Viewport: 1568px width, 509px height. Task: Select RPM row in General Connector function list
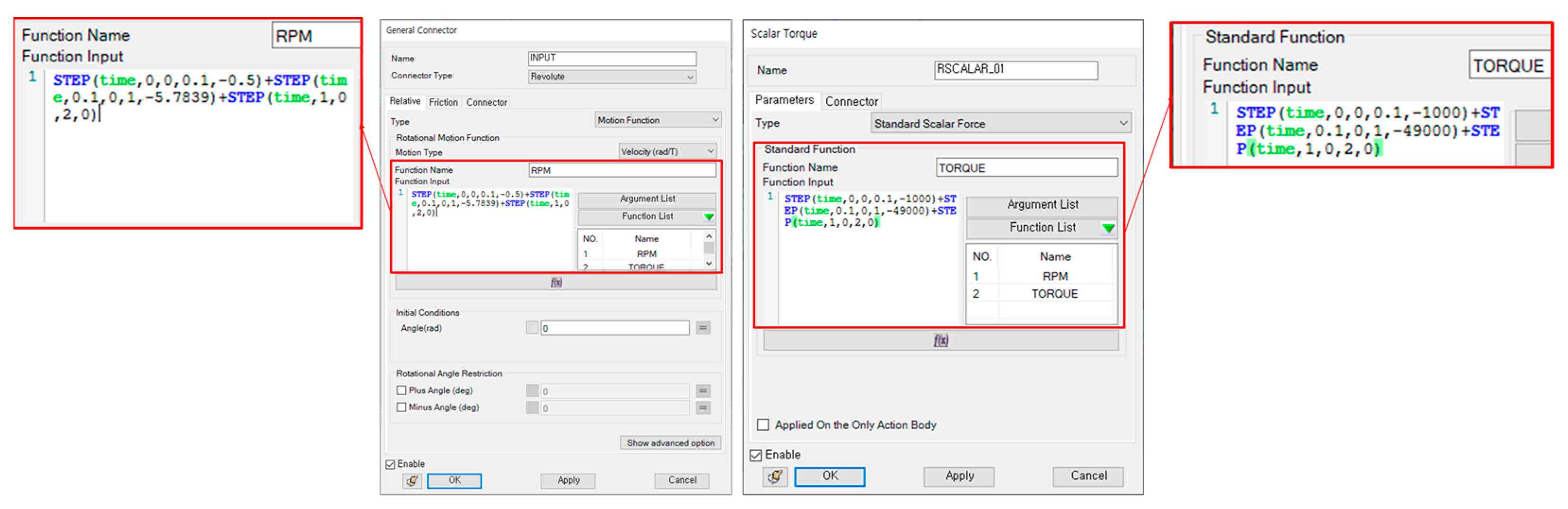click(640, 255)
